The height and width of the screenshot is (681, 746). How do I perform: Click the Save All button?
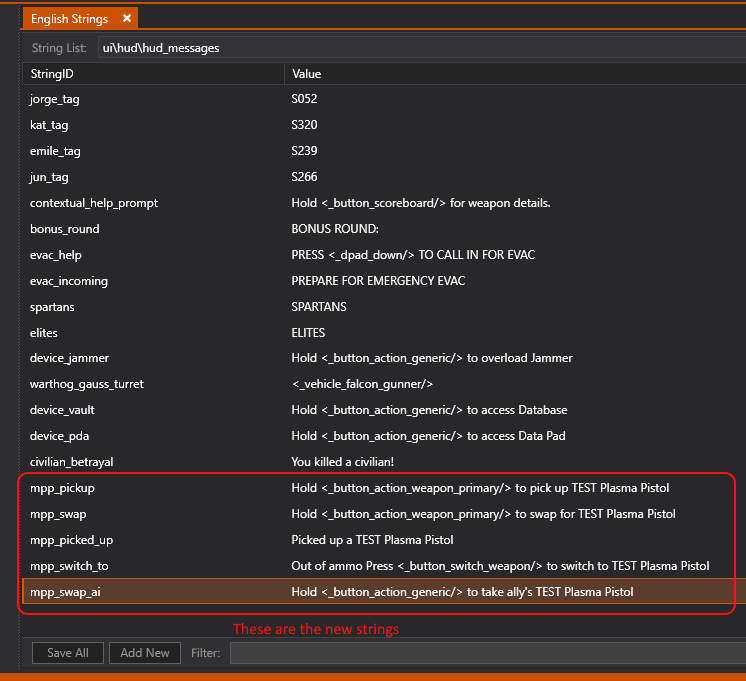click(68, 653)
